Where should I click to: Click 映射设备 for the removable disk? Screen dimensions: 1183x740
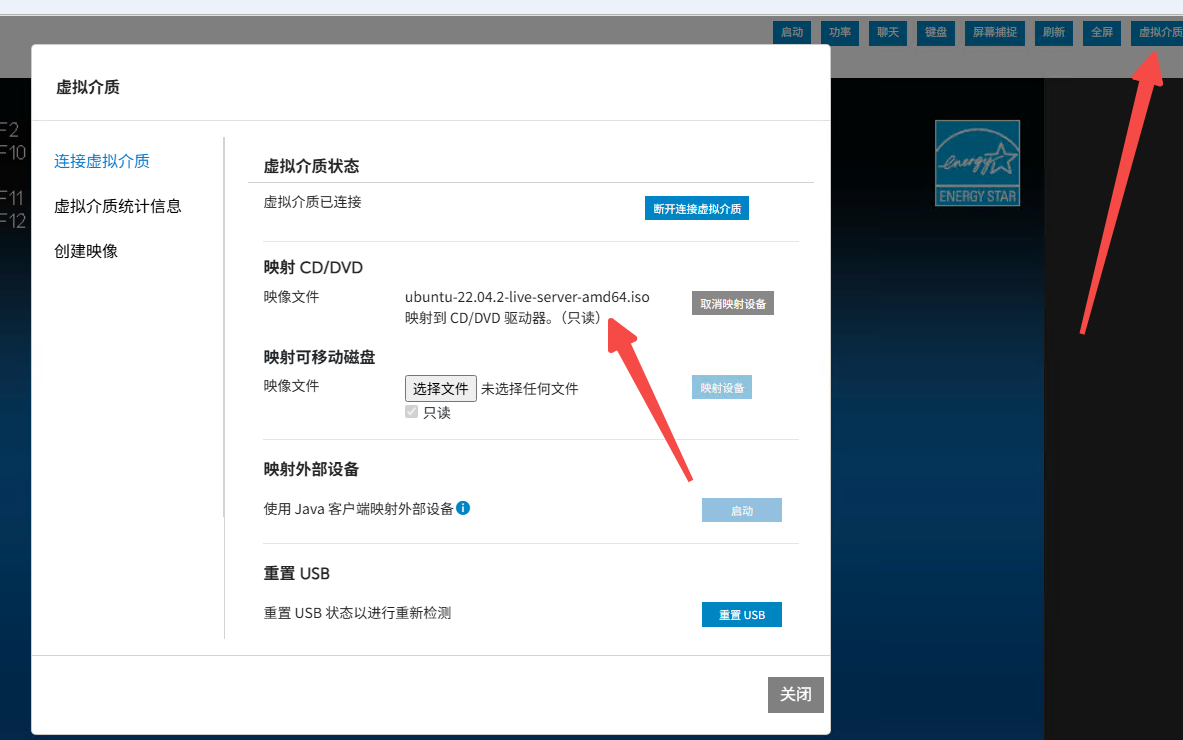(x=721, y=387)
